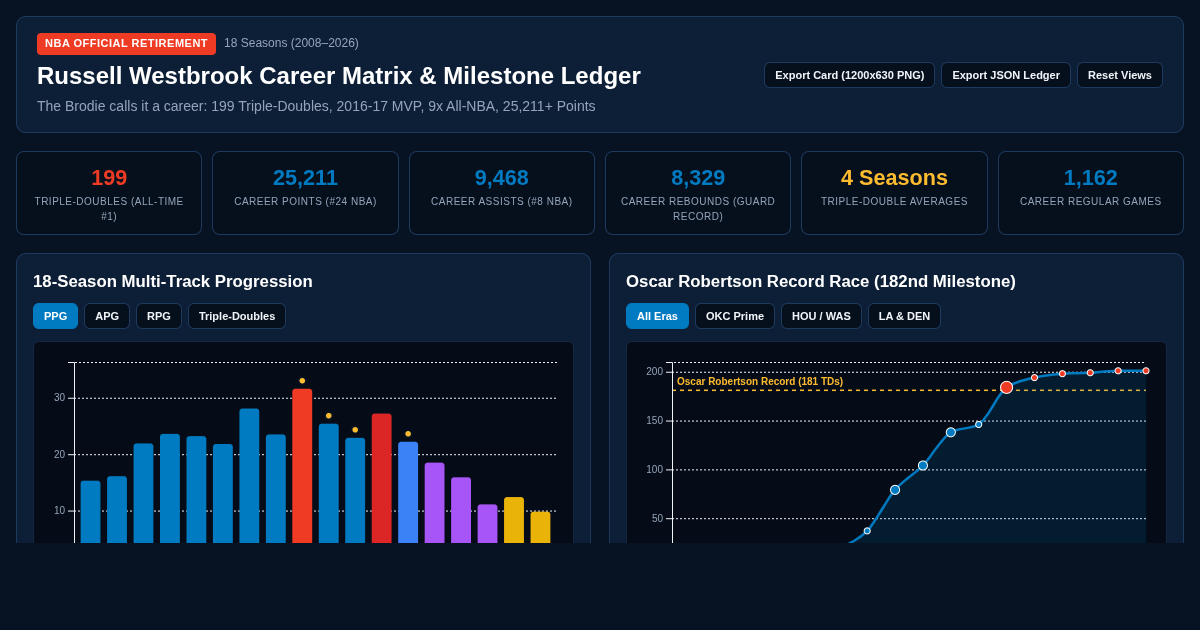The width and height of the screenshot is (1200, 630).
Task: Filter record race to LA & DEN
Action: (904, 316)
